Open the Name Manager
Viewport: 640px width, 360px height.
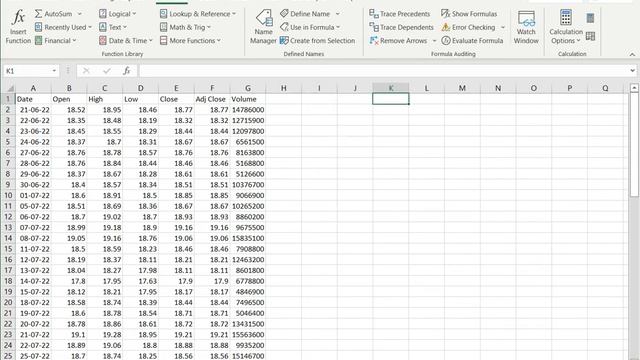(263, 27)
